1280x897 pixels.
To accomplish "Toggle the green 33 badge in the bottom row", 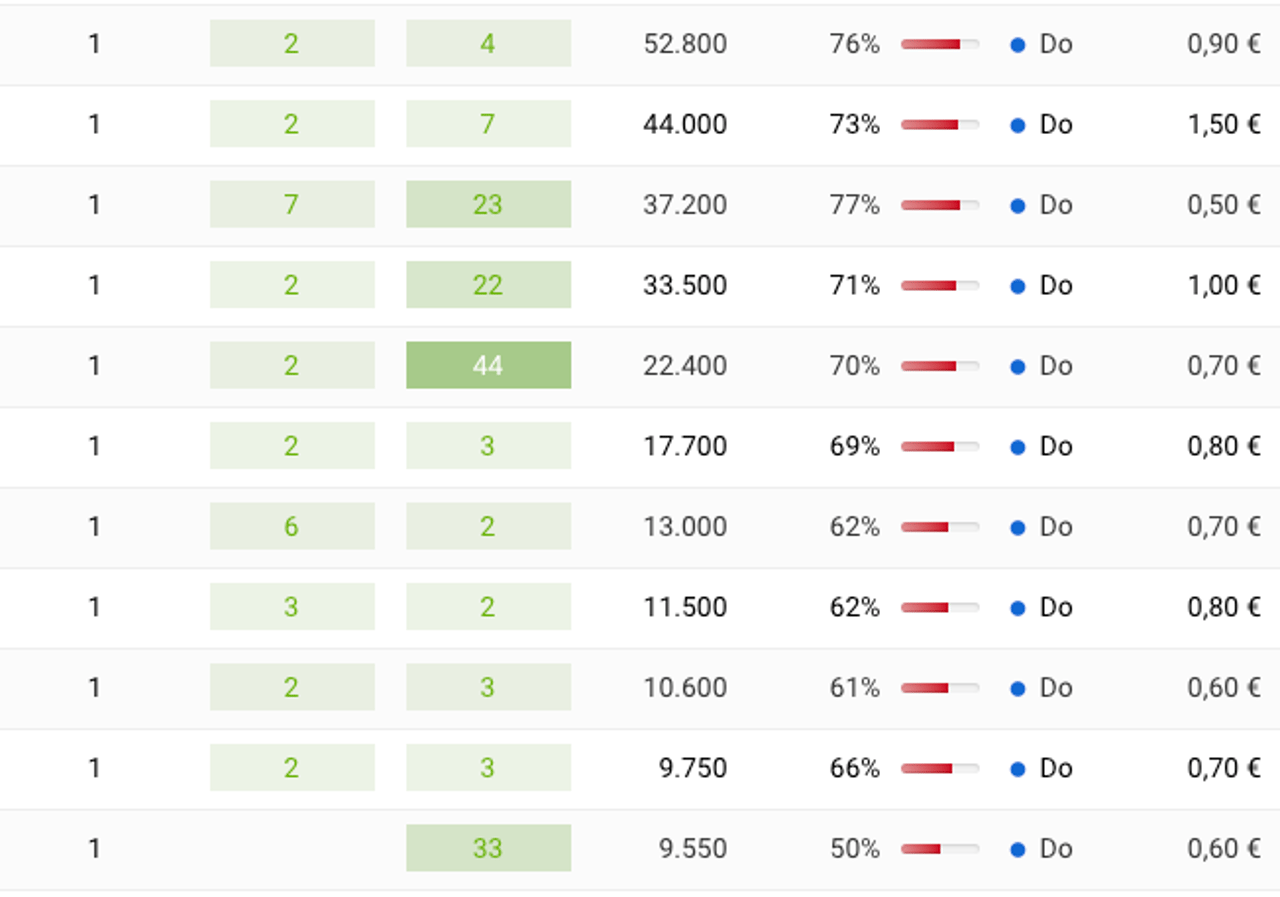I will coord(487,848).
